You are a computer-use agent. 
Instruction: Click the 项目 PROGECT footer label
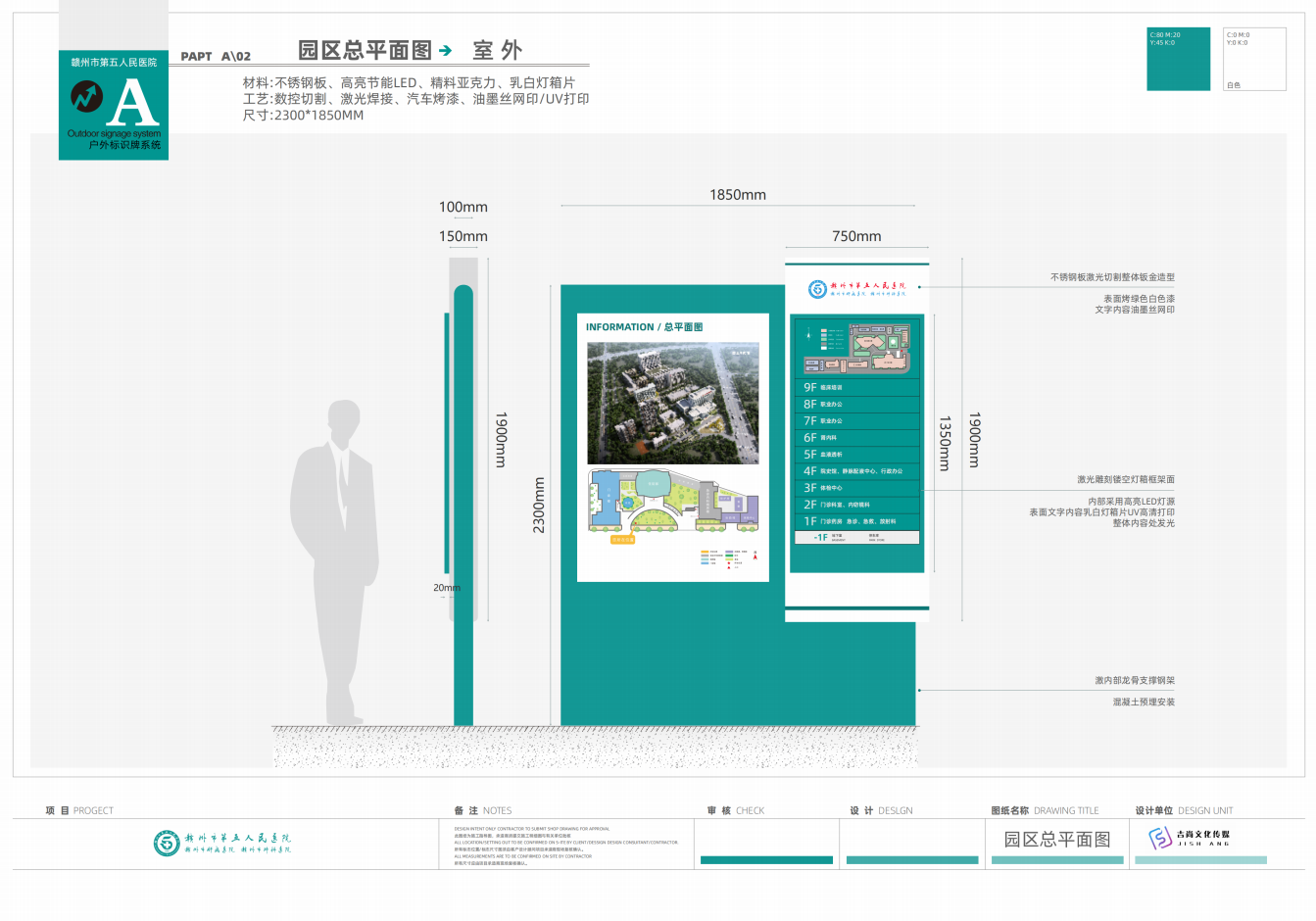pyautogui.click(x=79, y=810)
